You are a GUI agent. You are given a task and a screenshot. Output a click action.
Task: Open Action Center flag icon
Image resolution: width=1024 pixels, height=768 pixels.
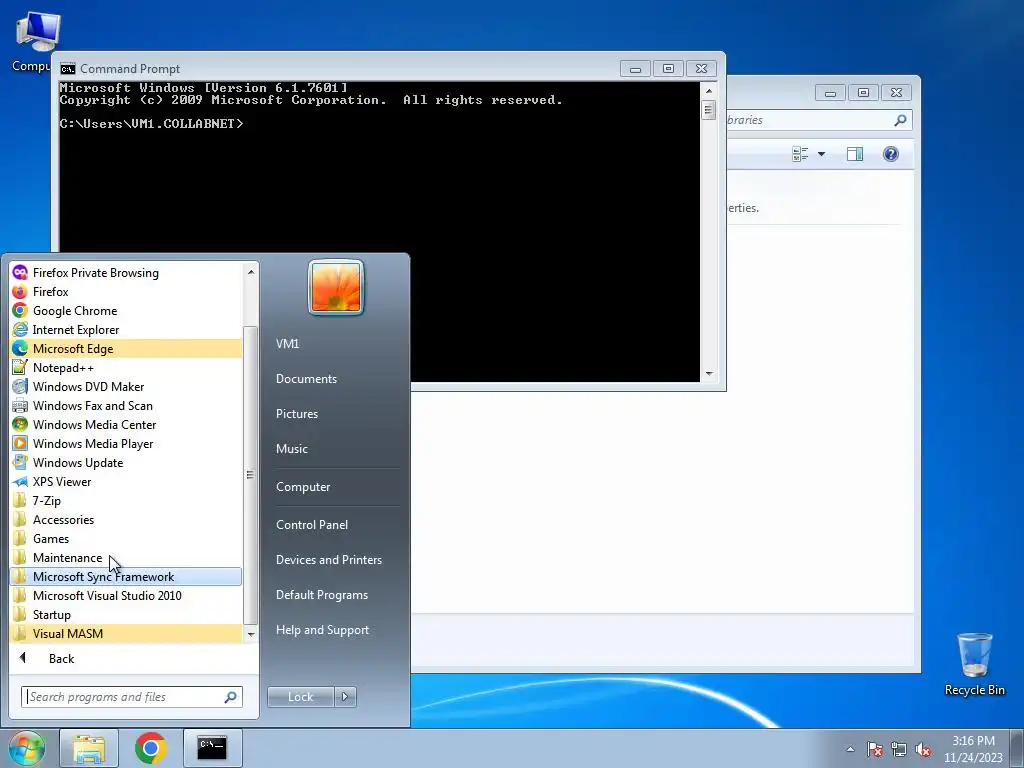pyautogui.click(x=875, y=749)
